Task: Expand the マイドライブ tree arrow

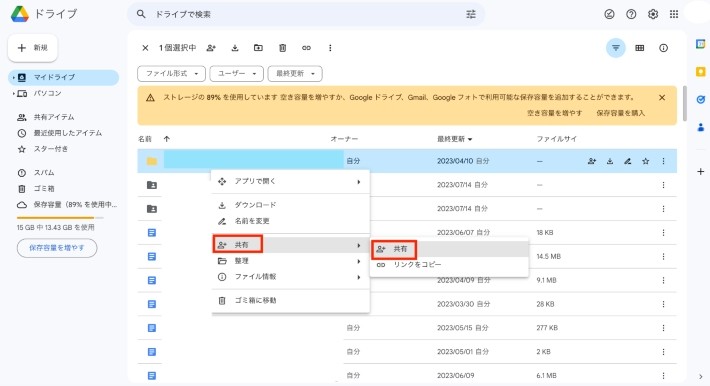Action: tap(13, 77)
